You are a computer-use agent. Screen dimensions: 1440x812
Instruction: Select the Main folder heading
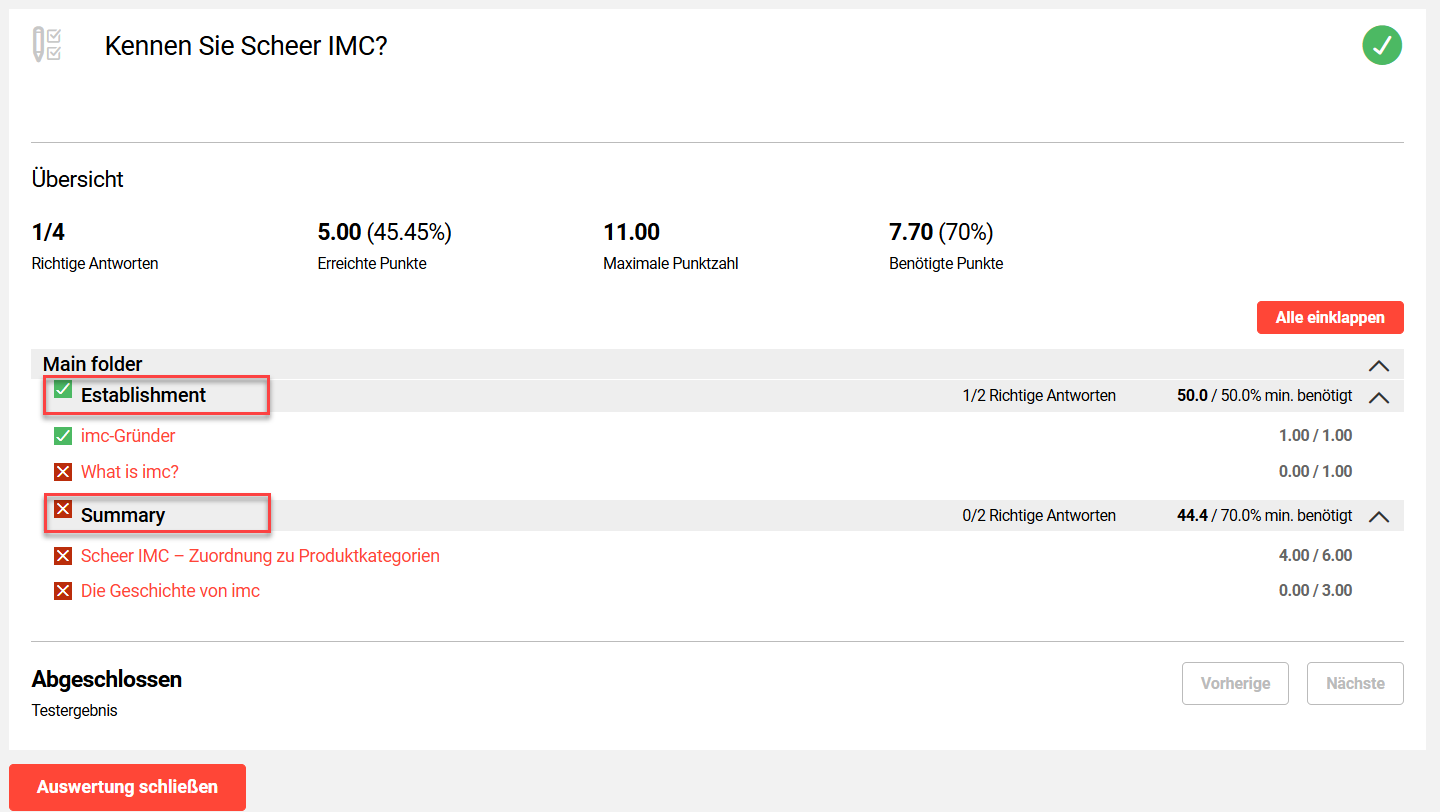pyautogui.click(x=93, y=364)
